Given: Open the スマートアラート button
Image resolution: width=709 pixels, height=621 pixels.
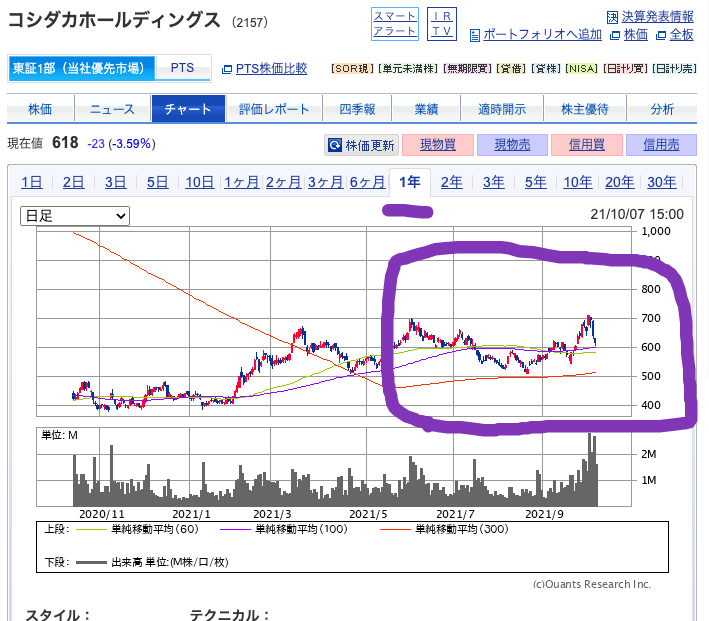Looking at the screenshot, I should (x=395, y=24).
